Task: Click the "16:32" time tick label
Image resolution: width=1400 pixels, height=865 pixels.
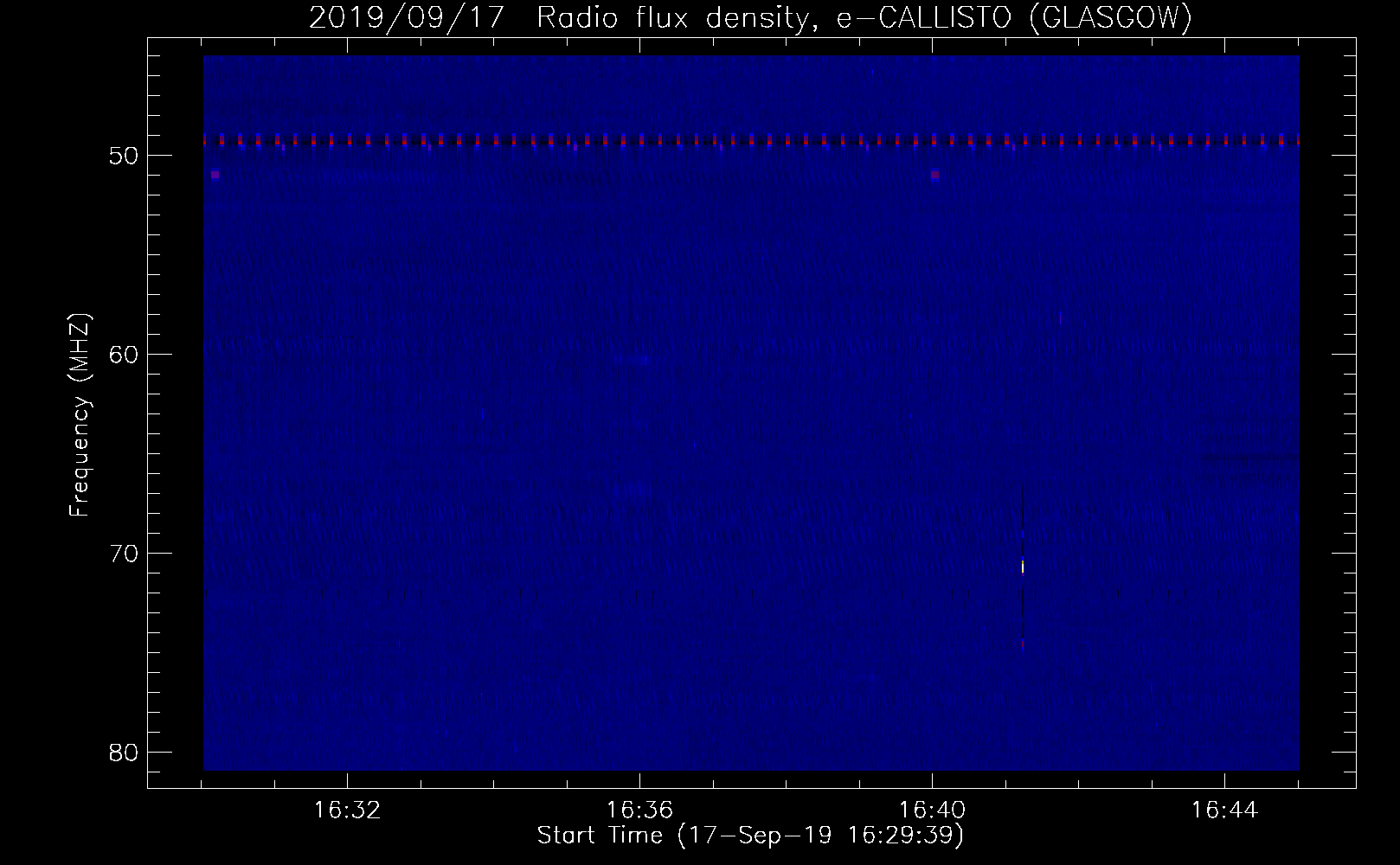Action: tap(347, 811)
